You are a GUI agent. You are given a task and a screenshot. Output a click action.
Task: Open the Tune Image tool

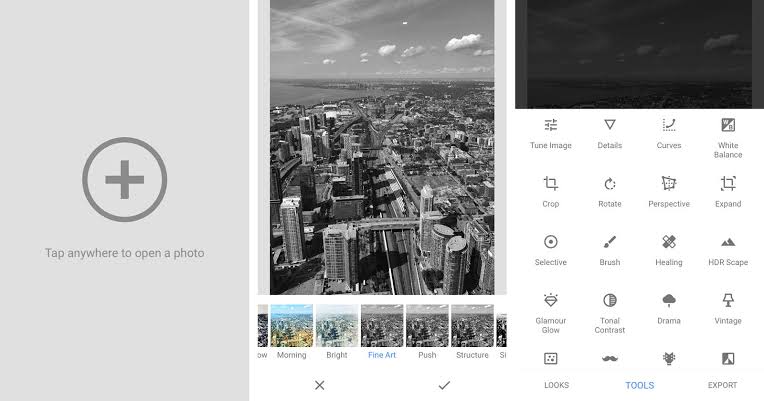coord(550,132)
